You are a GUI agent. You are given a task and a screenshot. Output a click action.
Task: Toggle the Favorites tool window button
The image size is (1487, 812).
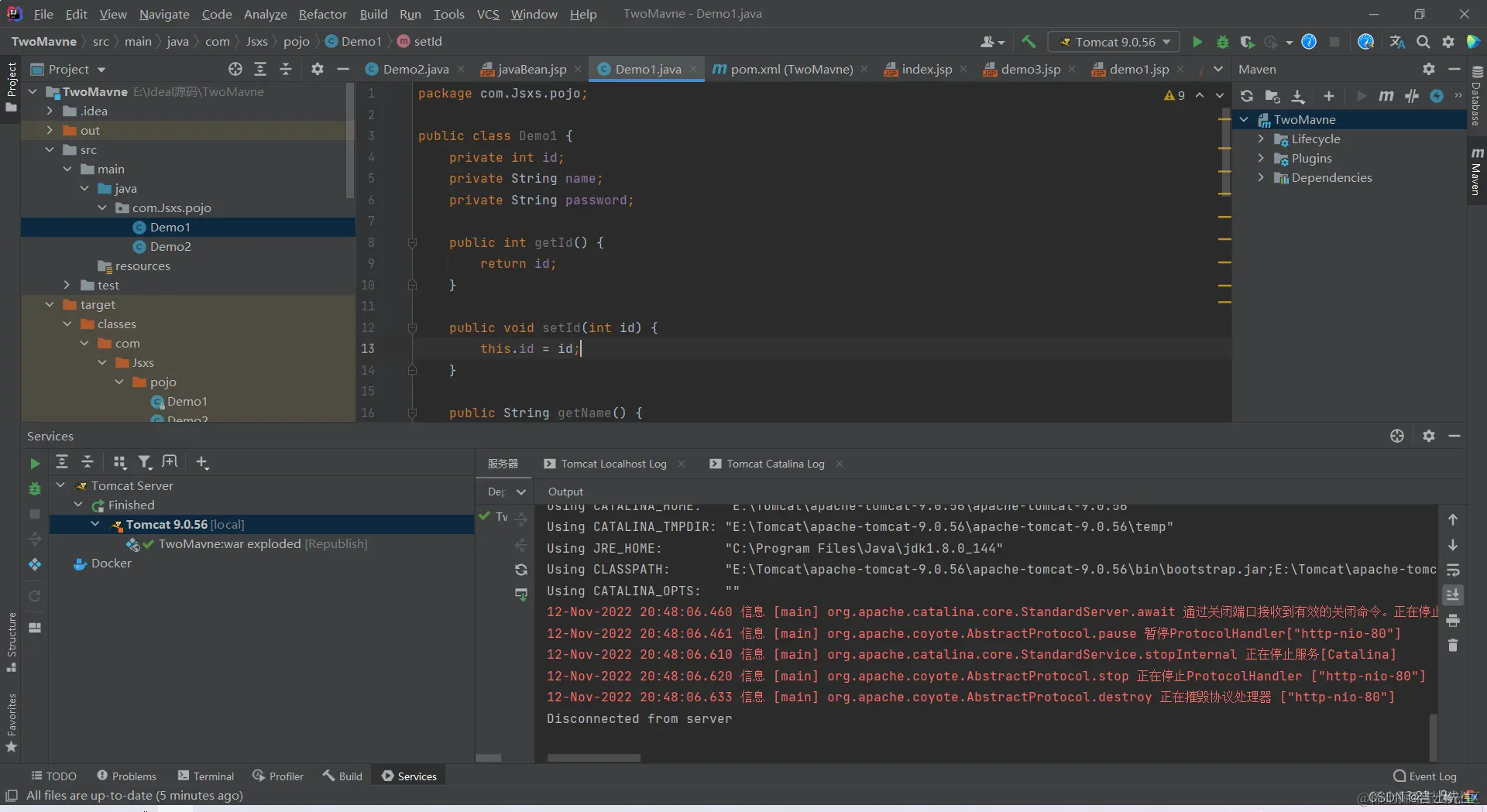pos(11,723)
